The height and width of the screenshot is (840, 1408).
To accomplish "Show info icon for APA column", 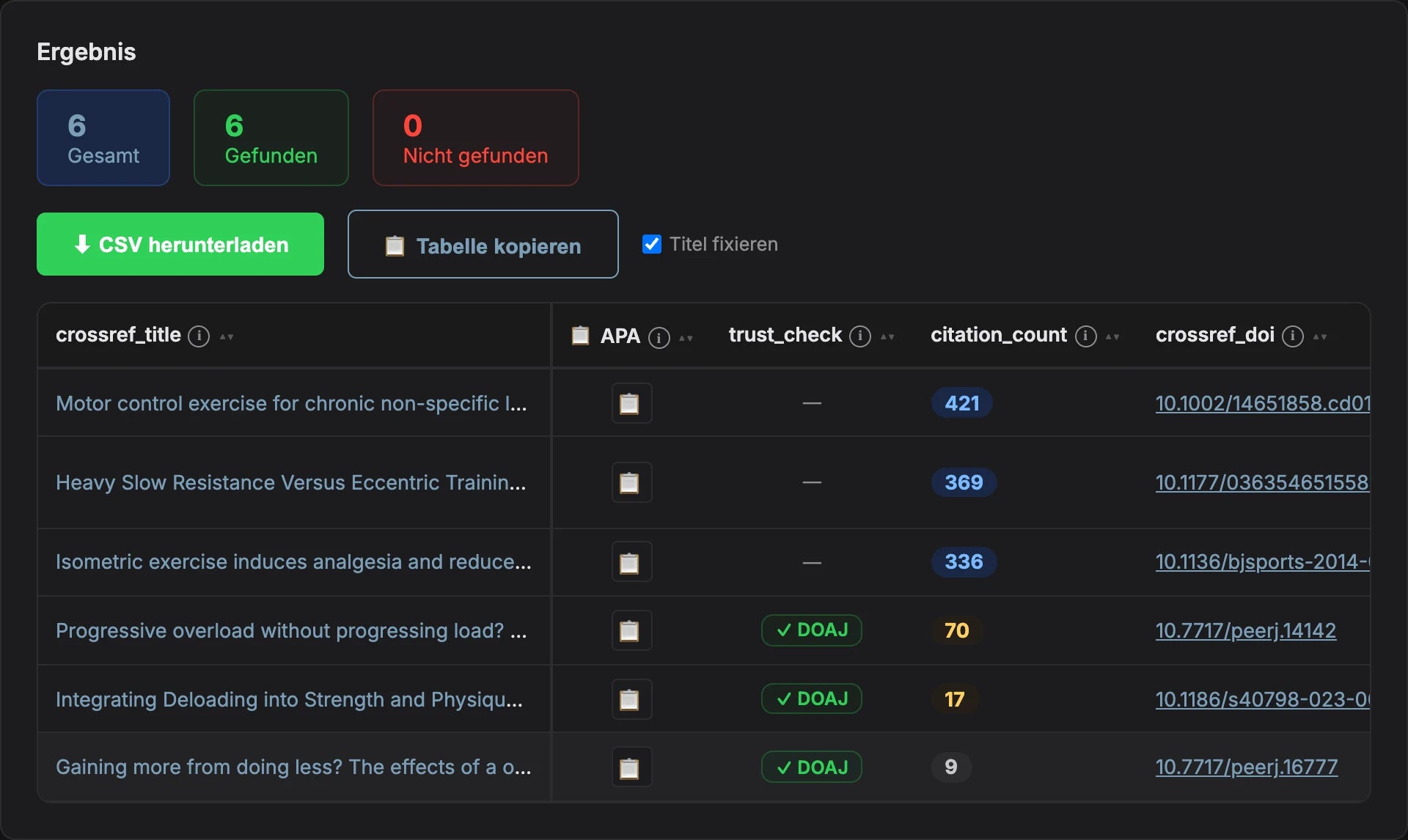I will (659, 337).
